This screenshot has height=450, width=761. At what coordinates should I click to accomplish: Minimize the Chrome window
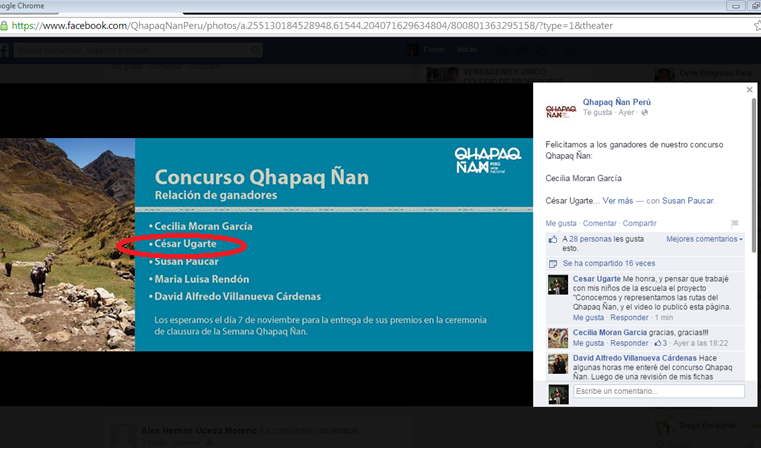pos(736,6)
